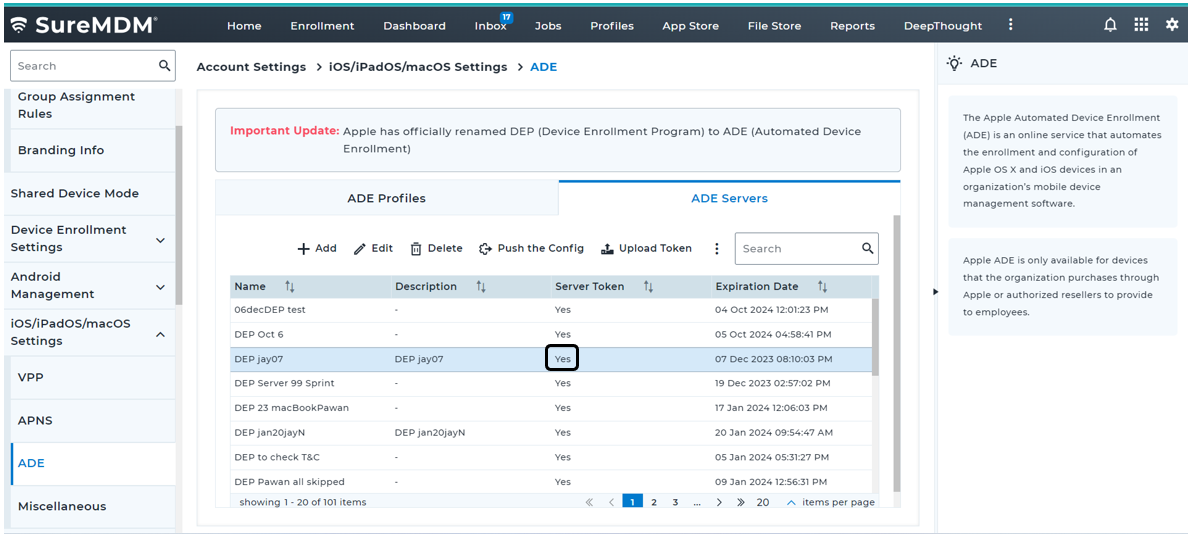Select the DEP Oct 6 row
The image size is (1191, 535).
pyautogui.click(x=551, y=334)
